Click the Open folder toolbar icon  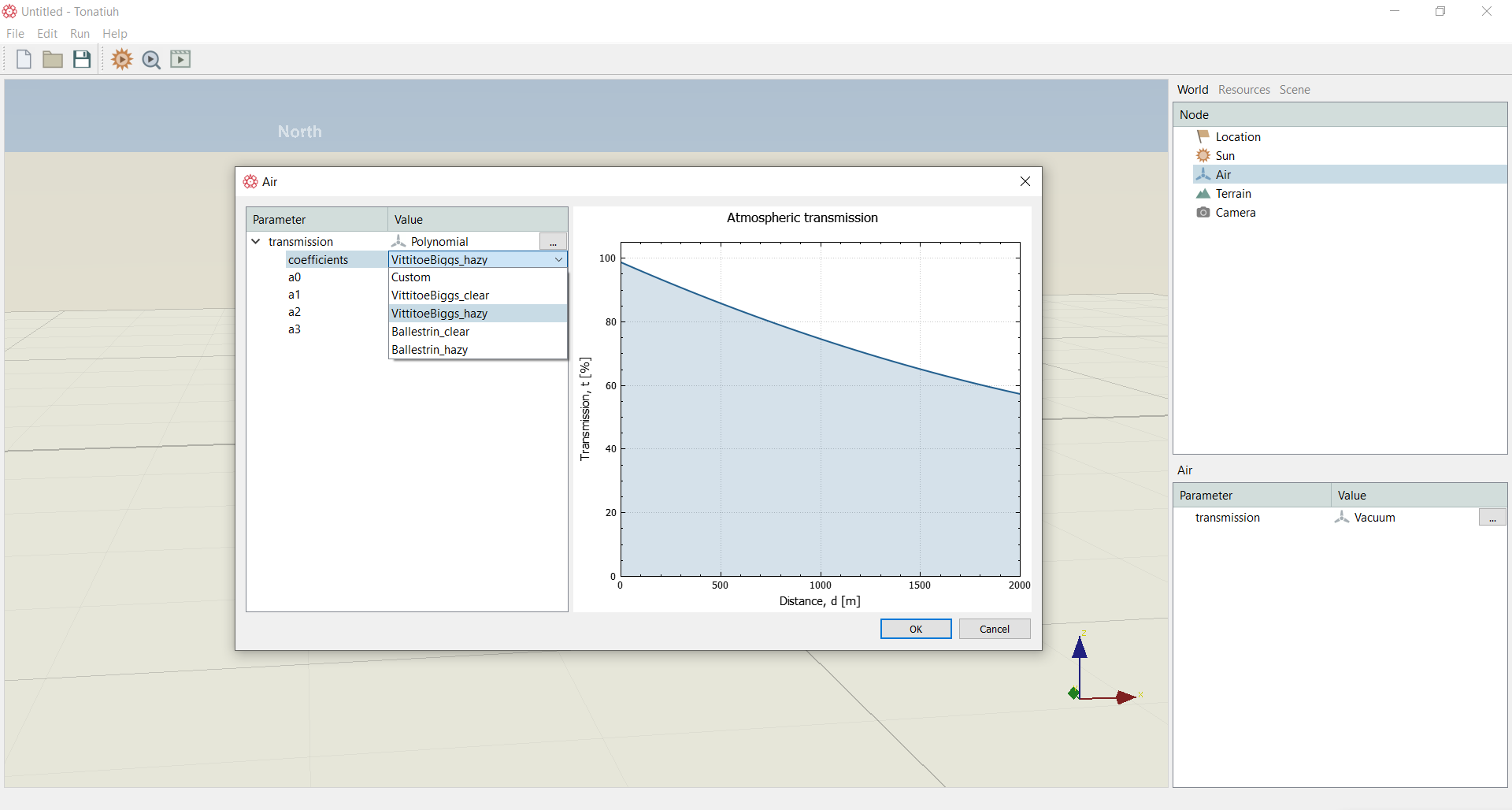tap(53, 59)
